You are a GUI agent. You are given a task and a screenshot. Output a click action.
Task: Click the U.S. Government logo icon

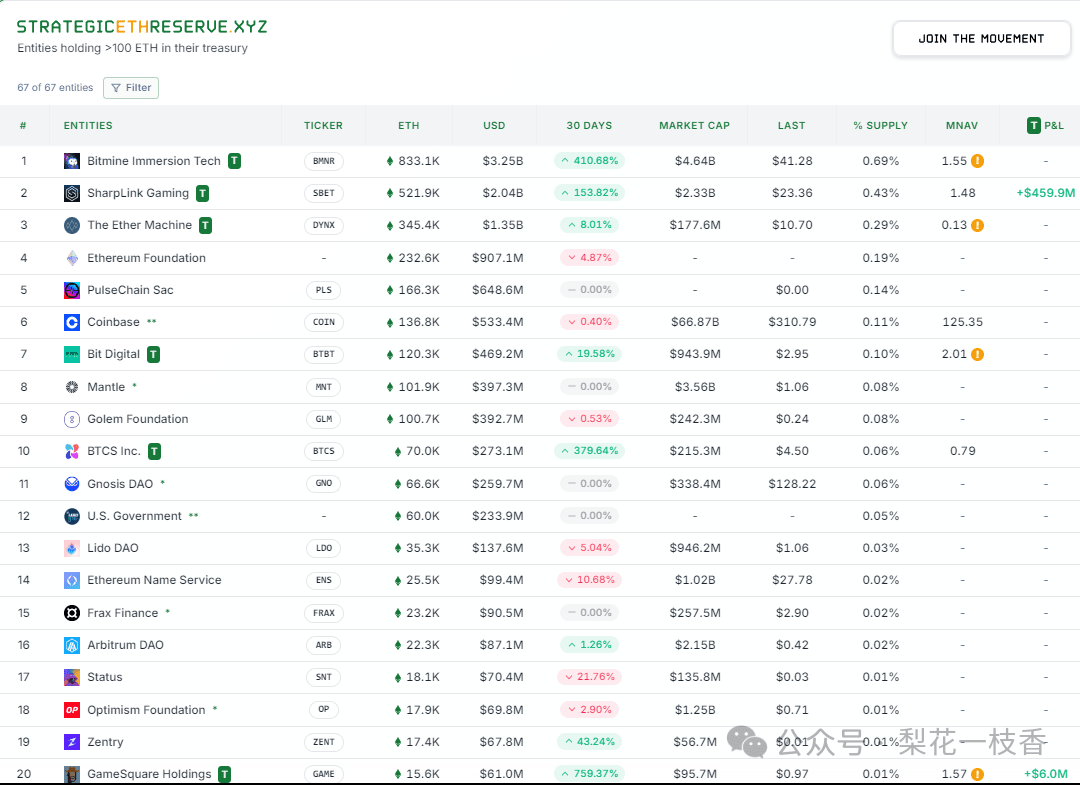tap(72, 516)
